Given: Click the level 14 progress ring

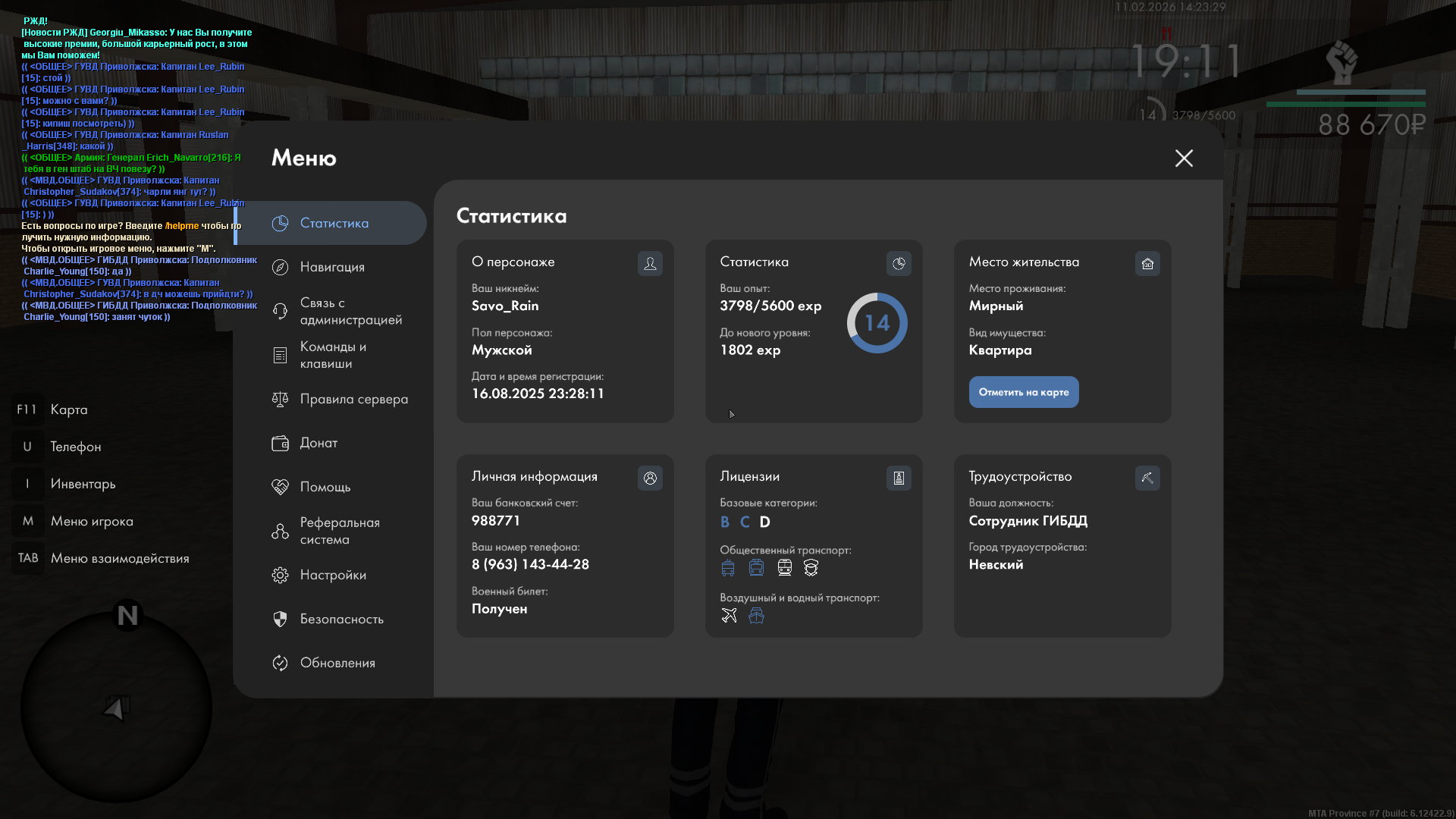Looking at the screenshot, I should [877, 323].
